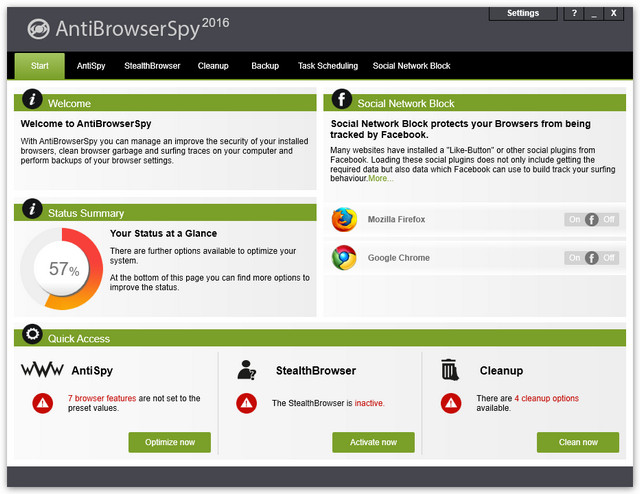Click the Welcome info icon
640x494 pixels.
(32, 99)
